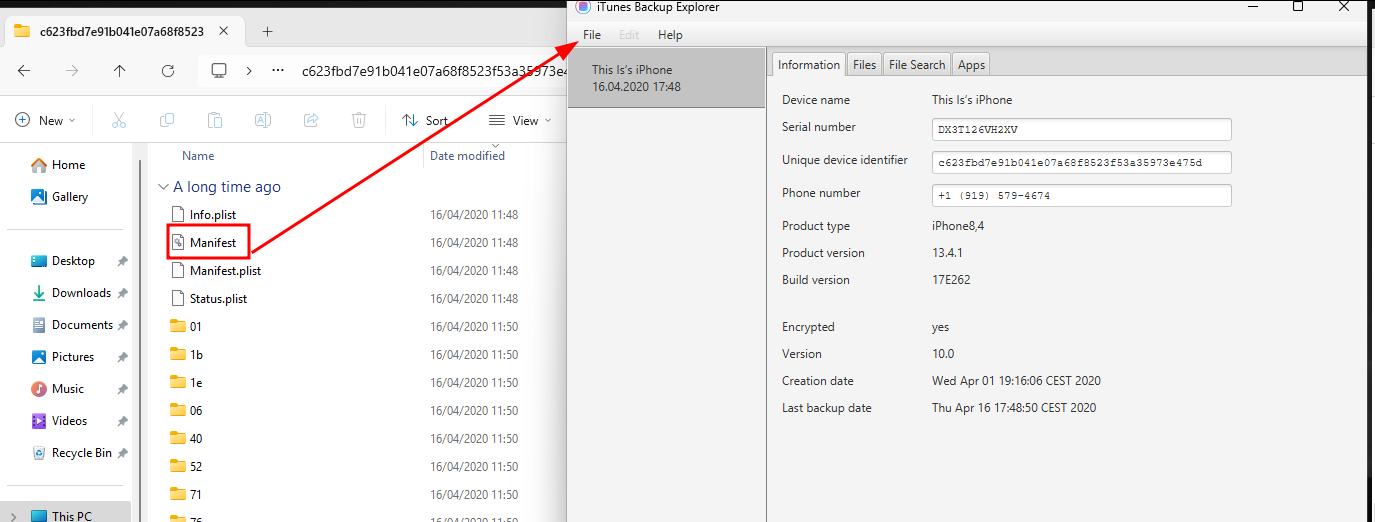Open a new Explorer tab with plus
The height and width of the screenshot is (522, 1375).
tap(267, 31)
